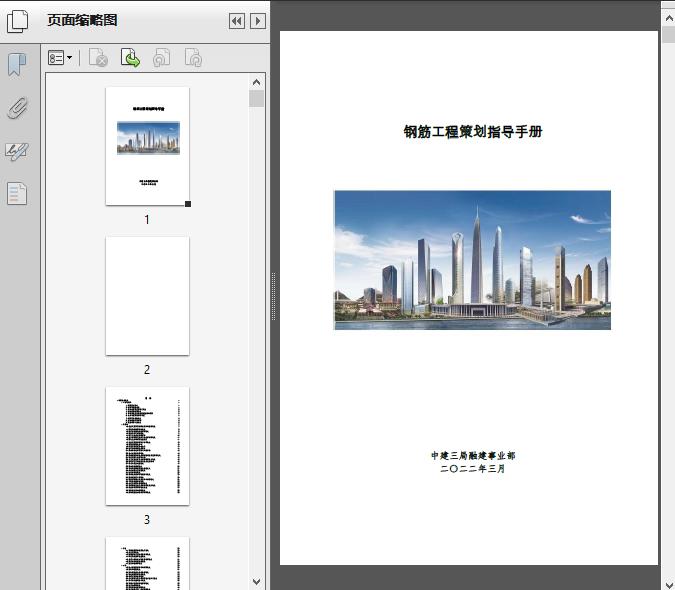Open thumbnail options dropdown menu
Viewport: 675px width, 590px height.
coord(60,58)
